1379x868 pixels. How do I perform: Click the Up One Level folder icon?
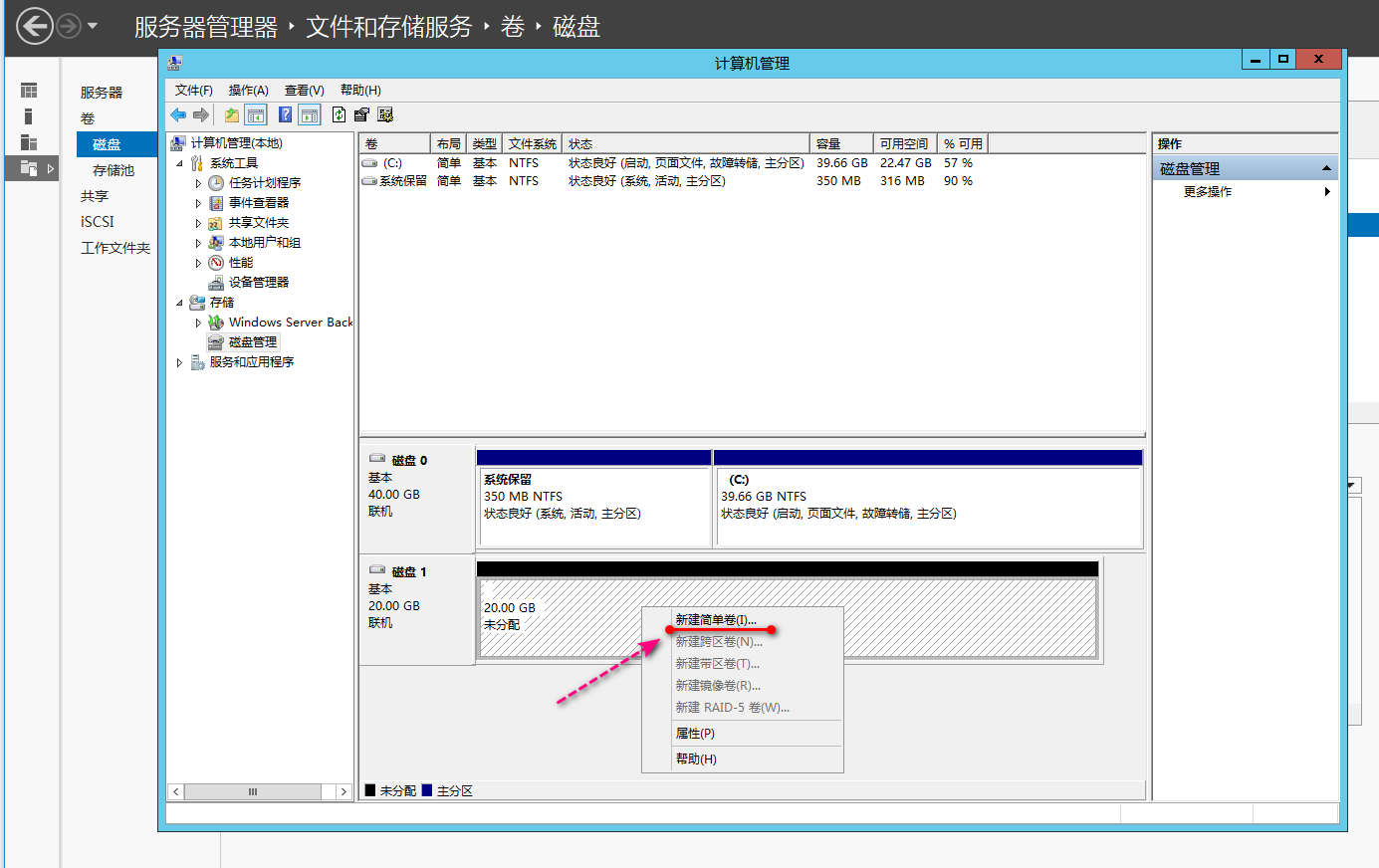[x=232, y=114]
